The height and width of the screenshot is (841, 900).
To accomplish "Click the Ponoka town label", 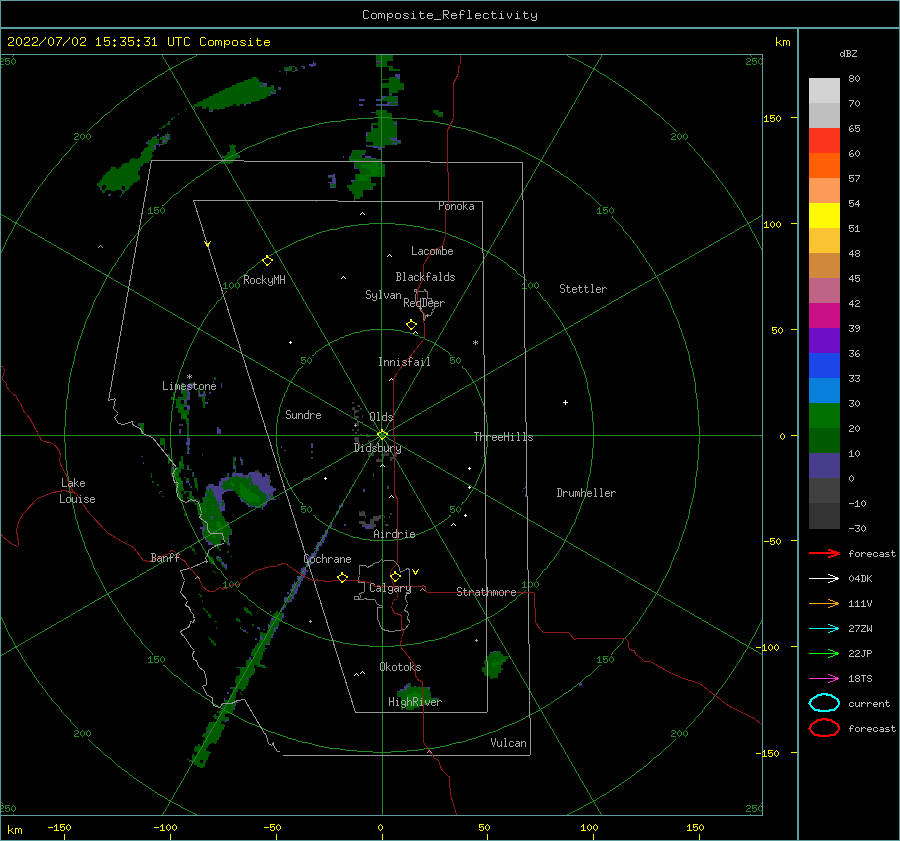I will click(456, 206).
